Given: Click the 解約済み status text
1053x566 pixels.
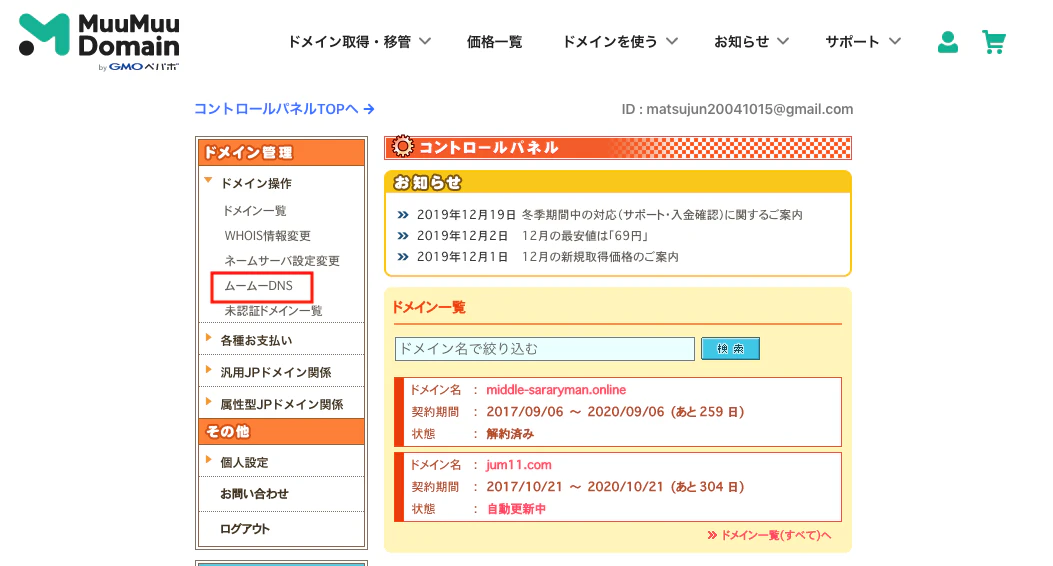Looking at the screenshot, I should 510,434.
